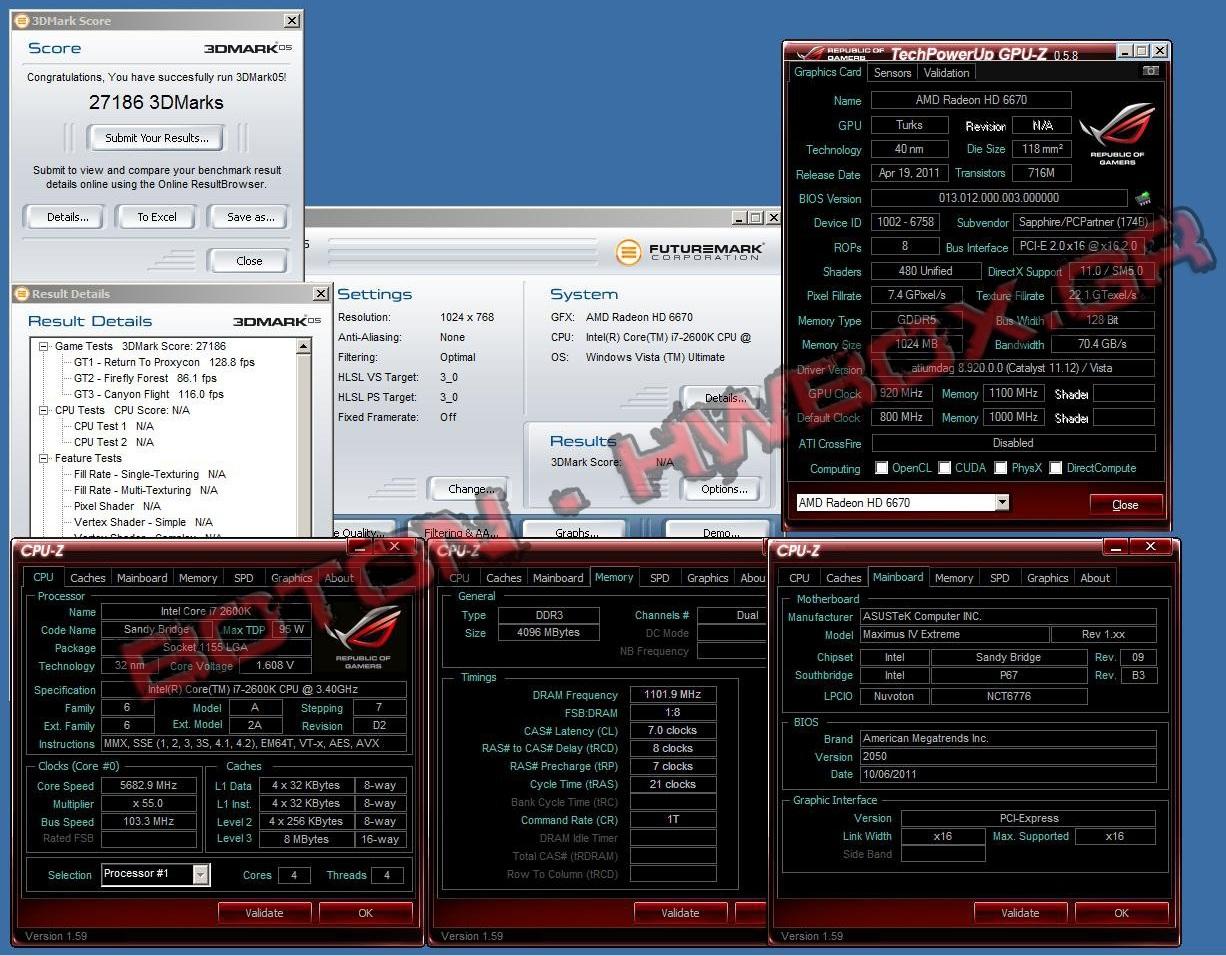Click OK in CPU-Z Motherboard window
The height and width of the screenshot is (956, 1226).
(x=1121, y=912)
